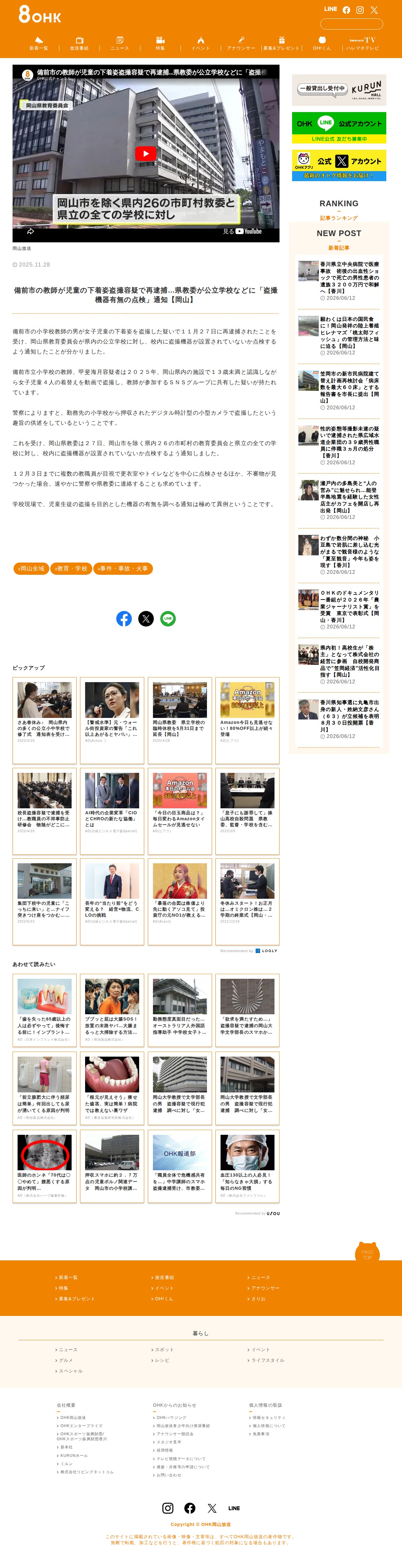
Task: Open the X icon in the footer
Action: [x=212, y=1508]
